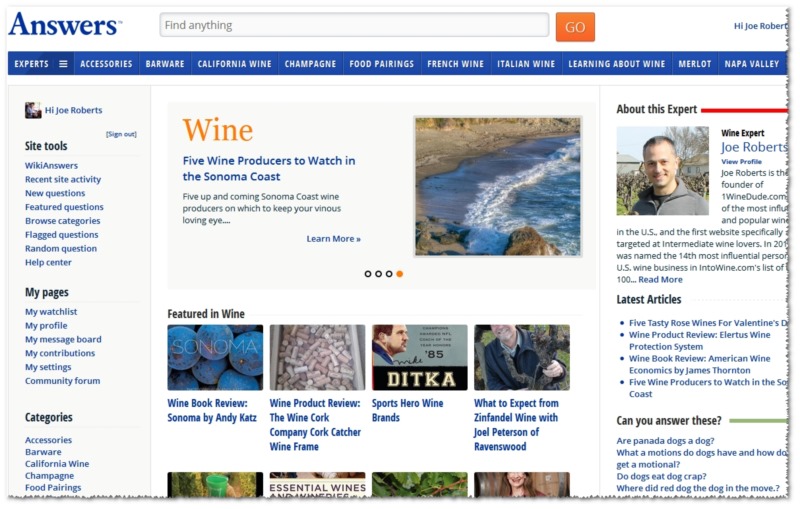Click the Find anything search box

[x=354, y=25]
